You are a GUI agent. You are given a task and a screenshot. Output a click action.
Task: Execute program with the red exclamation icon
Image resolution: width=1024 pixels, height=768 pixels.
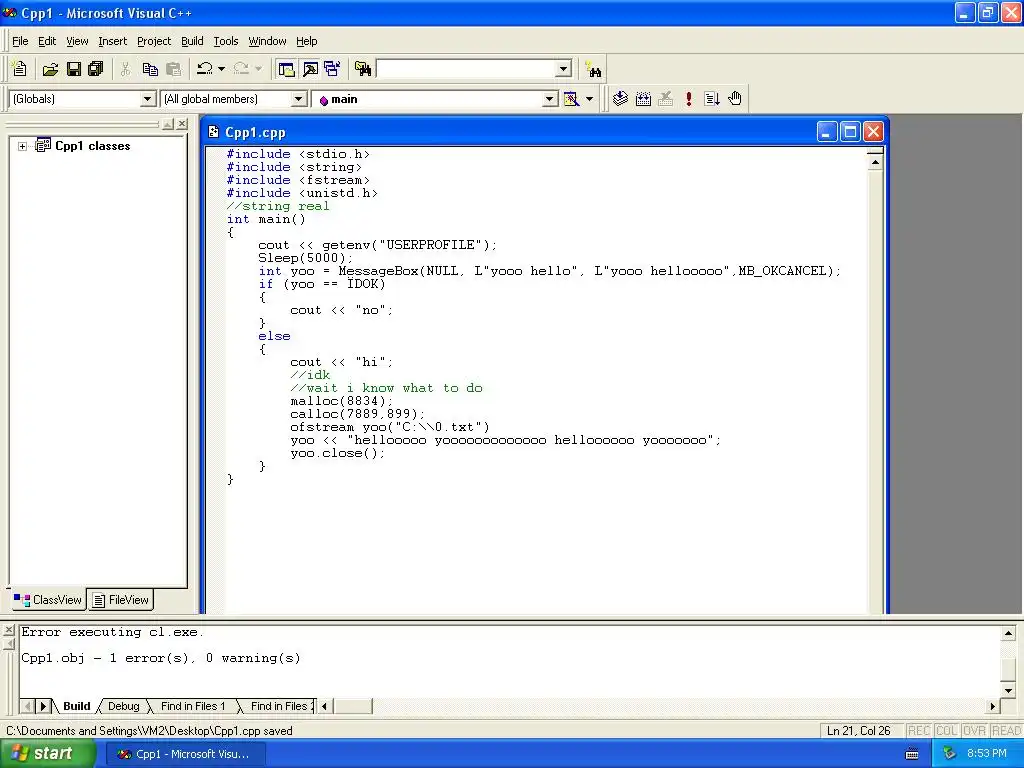point(688,99)
